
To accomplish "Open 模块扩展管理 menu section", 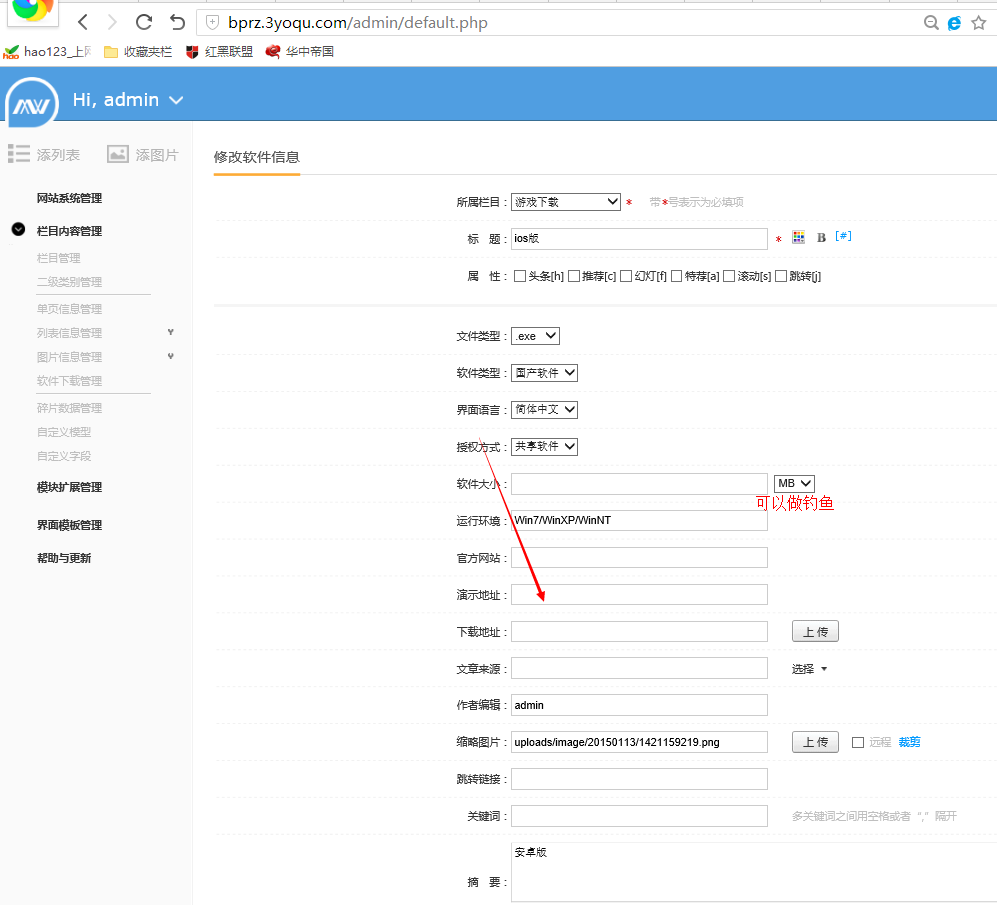I will click(x=69, y=487).
